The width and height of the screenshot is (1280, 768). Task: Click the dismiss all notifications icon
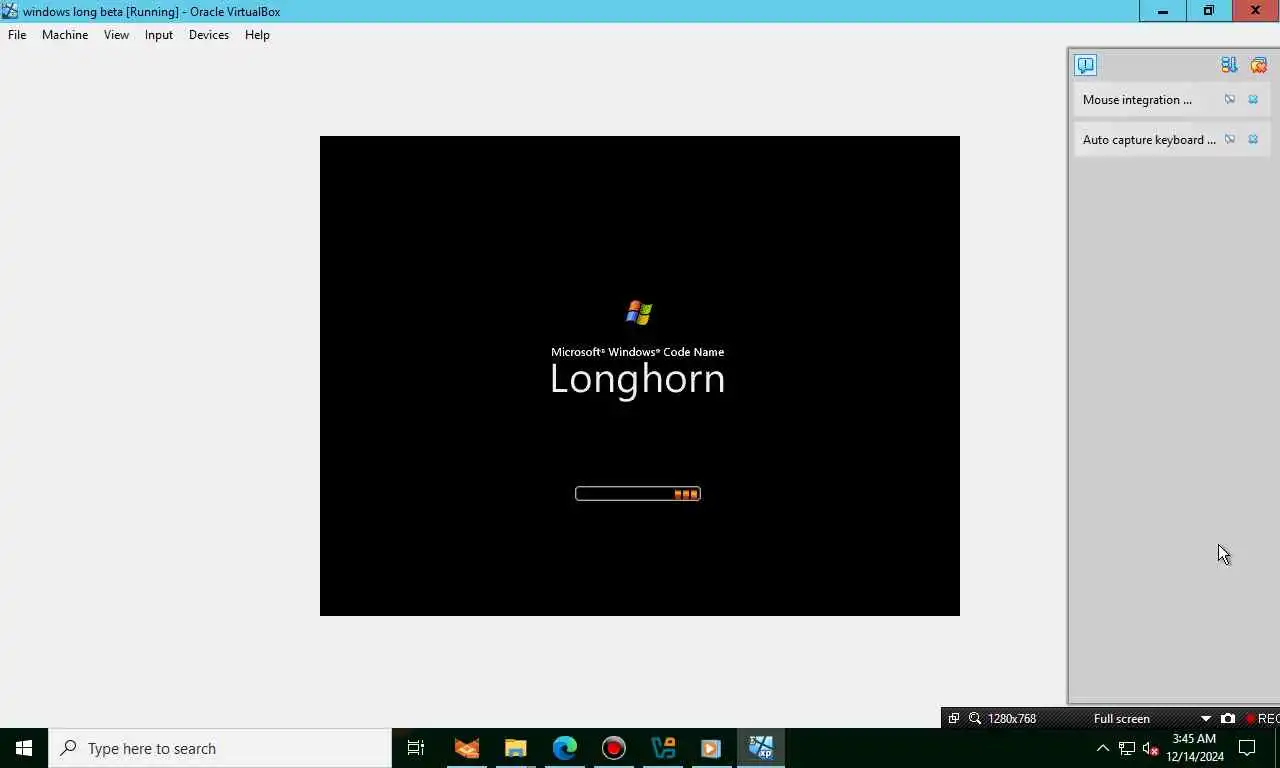pyautogui.click(x=1259, y=65)
